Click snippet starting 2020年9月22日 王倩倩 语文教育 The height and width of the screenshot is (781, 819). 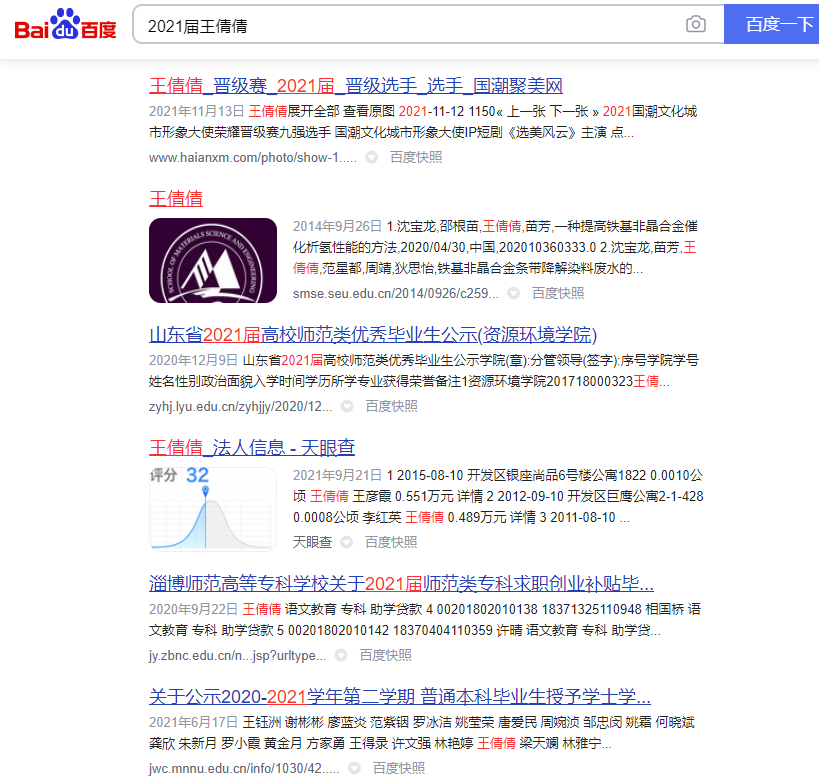[x=425, y=620]
